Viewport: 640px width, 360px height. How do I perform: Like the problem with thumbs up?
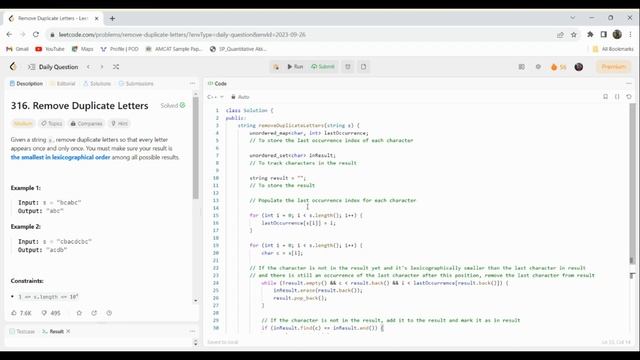tap(21, 313)
